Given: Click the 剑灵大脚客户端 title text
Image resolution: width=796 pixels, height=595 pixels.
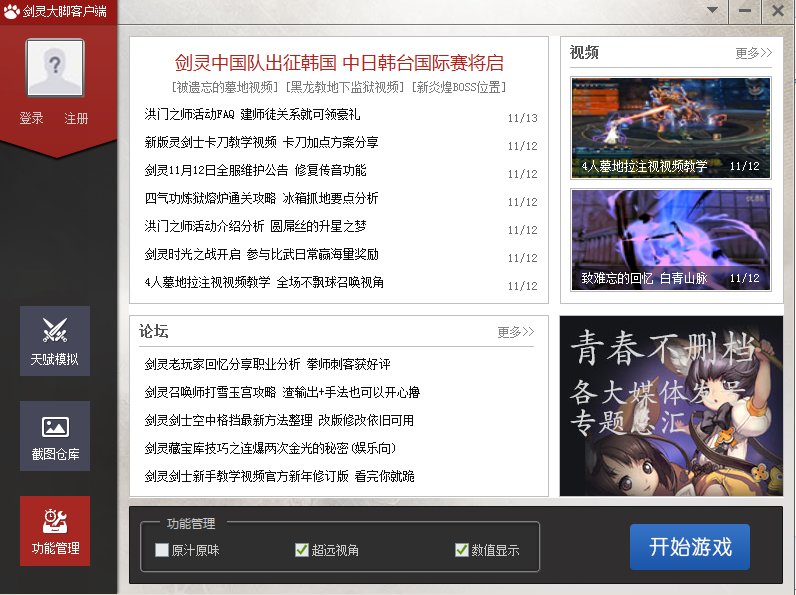Looking at the screenshot, I should click(65, 11).
